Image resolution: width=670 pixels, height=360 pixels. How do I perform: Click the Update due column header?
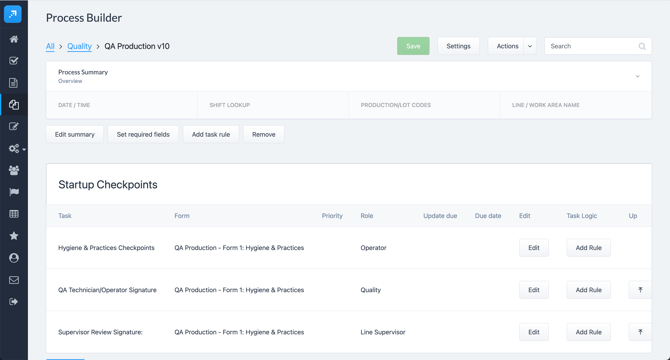[x=440, y=216]
